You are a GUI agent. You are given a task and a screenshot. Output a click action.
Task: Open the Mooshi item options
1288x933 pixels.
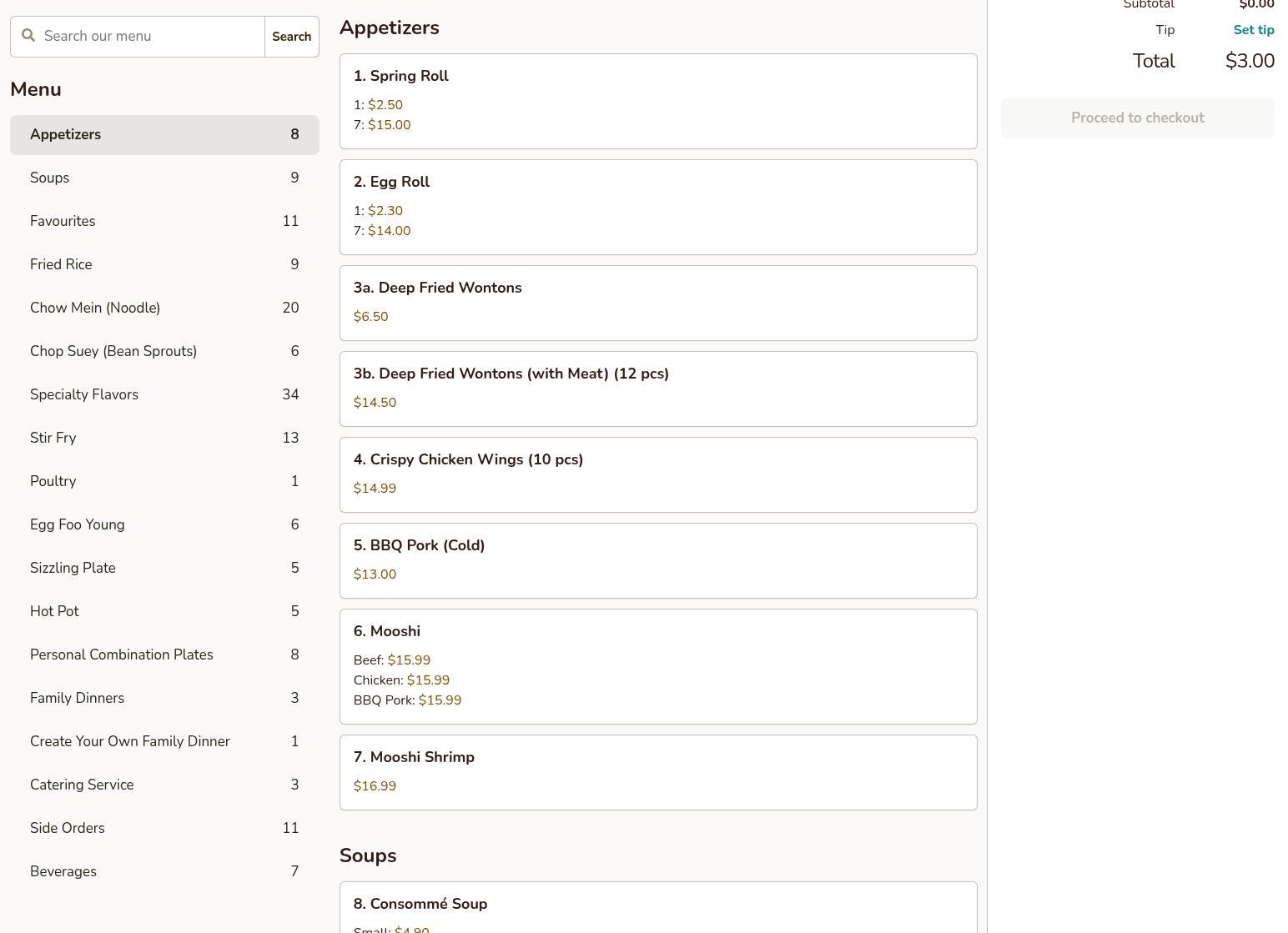[657, 666]
